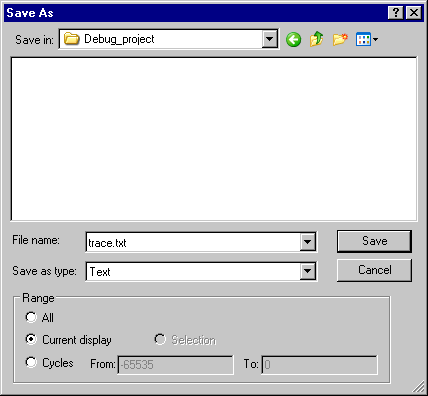The height and width of the screenshot is (396, 428).
Task: Click the help question mark button
Action: pyautogui.click(x=396, y=13)
